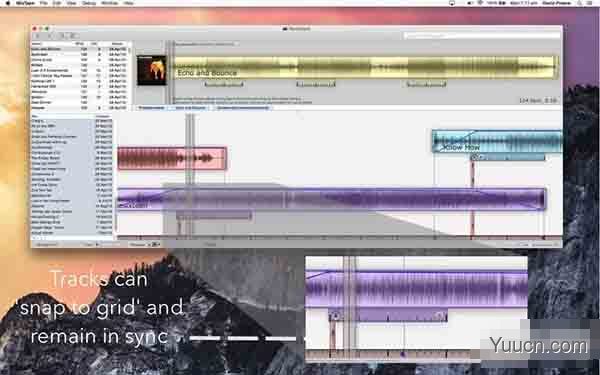
Task: Open the View menu
Action: click(71, 3)
